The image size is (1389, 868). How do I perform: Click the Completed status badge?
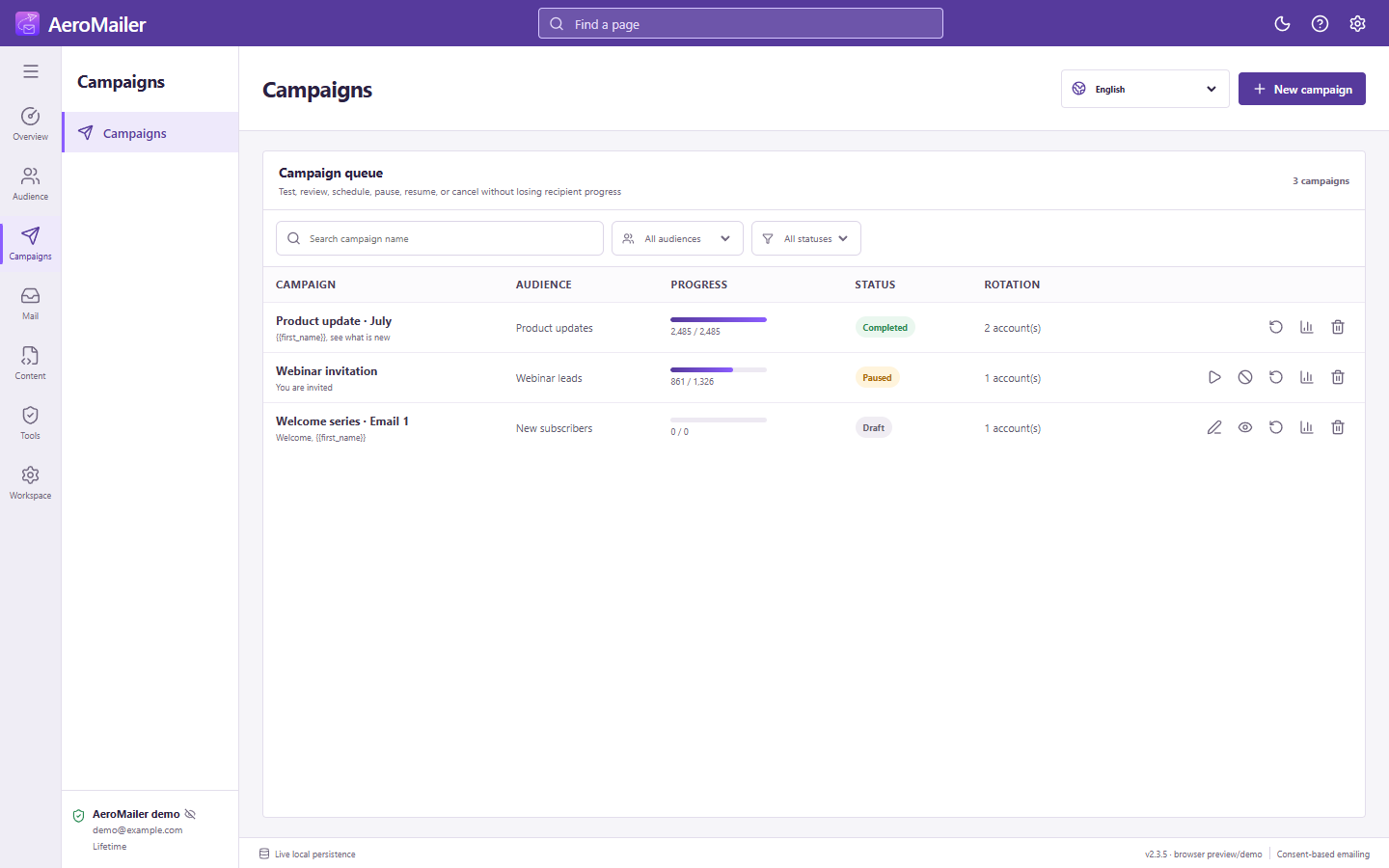(885, 327)
